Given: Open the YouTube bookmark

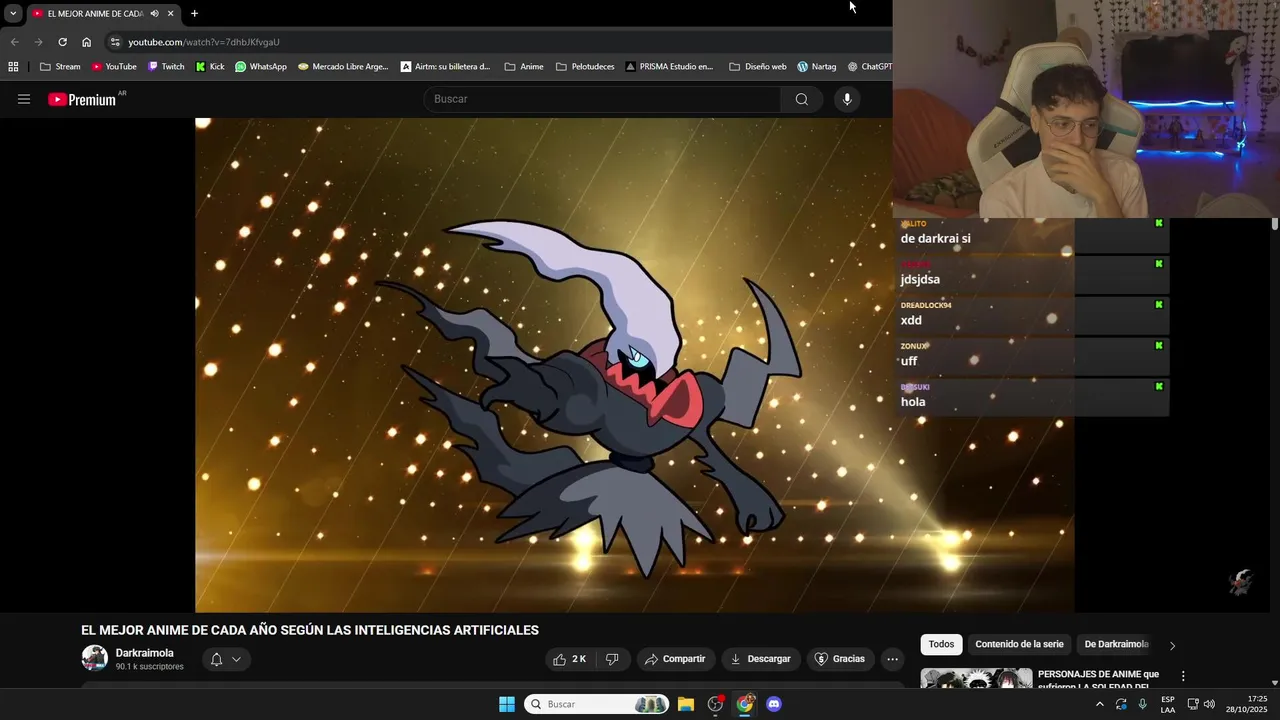Looking at the screenshot, I should coord(113,67).
